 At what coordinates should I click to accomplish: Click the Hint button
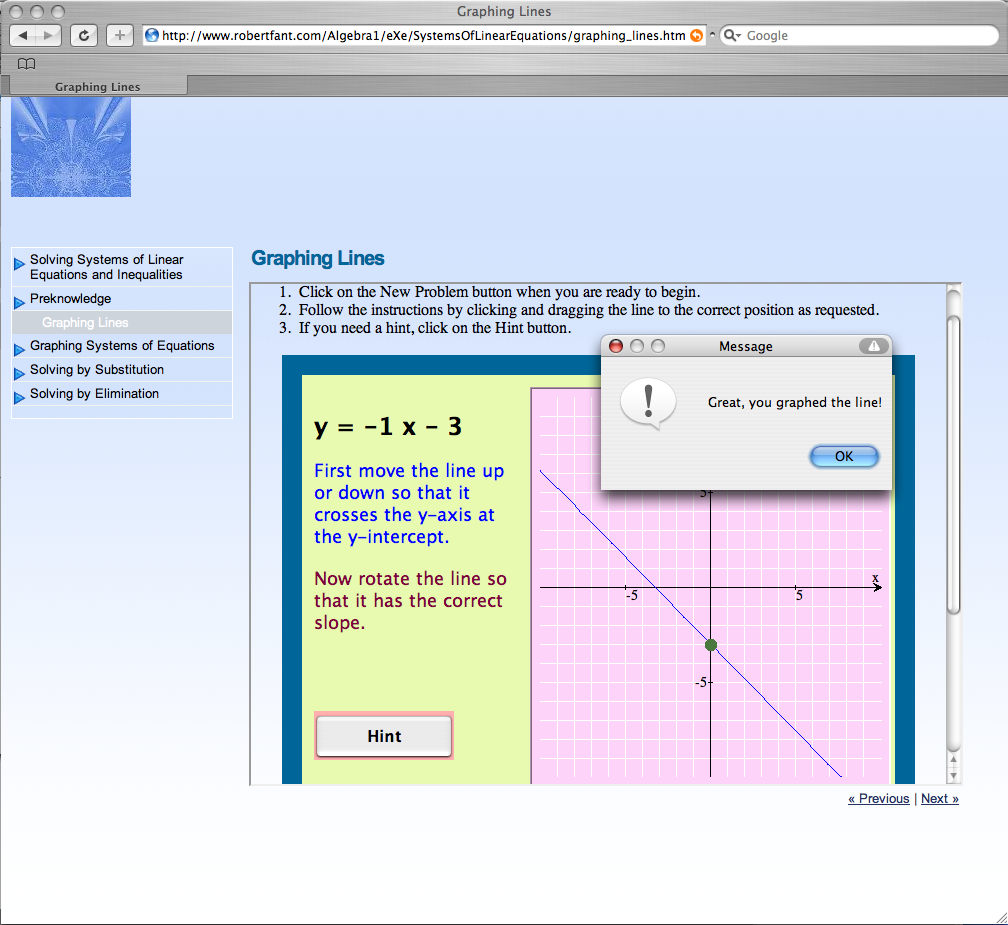[384, 736]
